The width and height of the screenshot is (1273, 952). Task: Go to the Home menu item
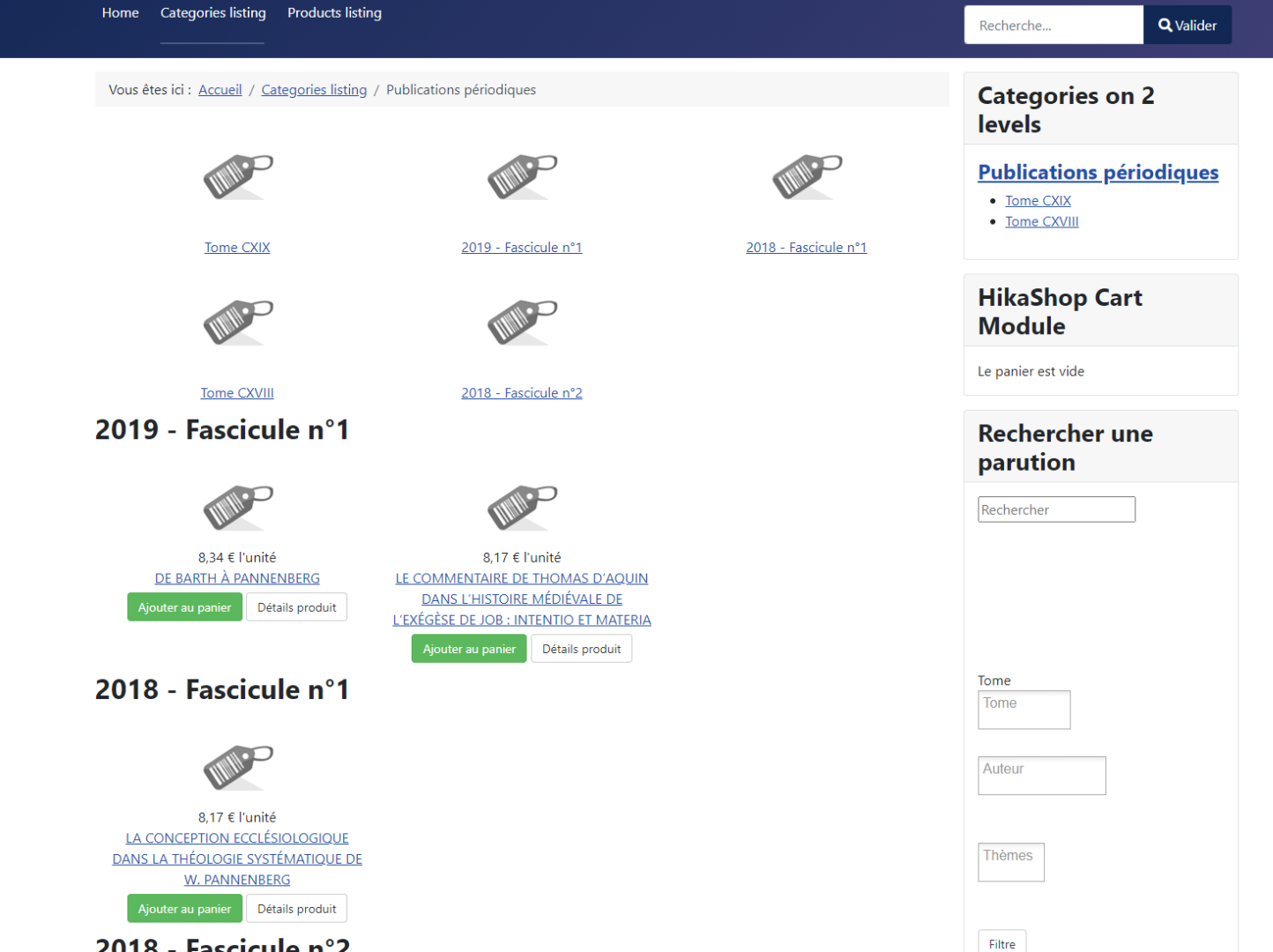120,13
